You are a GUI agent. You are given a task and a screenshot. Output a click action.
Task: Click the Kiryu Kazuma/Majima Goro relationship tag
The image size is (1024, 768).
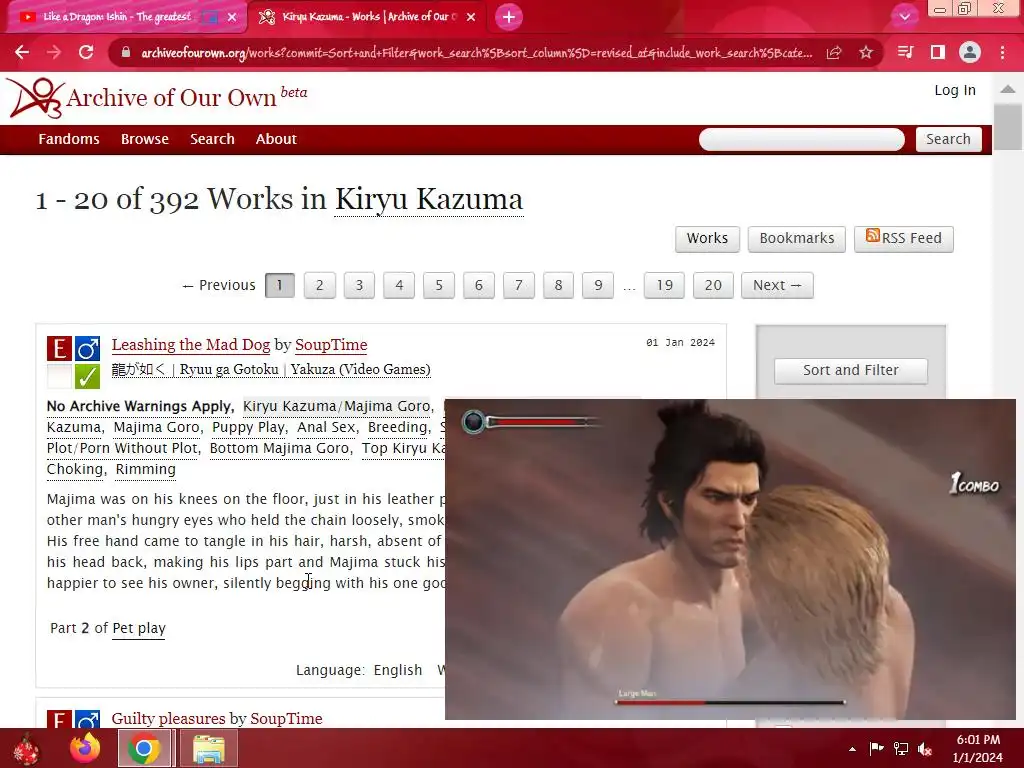(x=336, y=406)
